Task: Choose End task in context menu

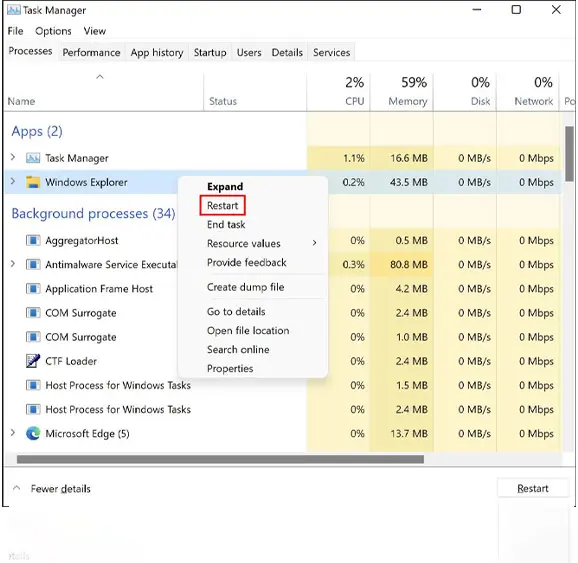Action: [x=226, y=225]
